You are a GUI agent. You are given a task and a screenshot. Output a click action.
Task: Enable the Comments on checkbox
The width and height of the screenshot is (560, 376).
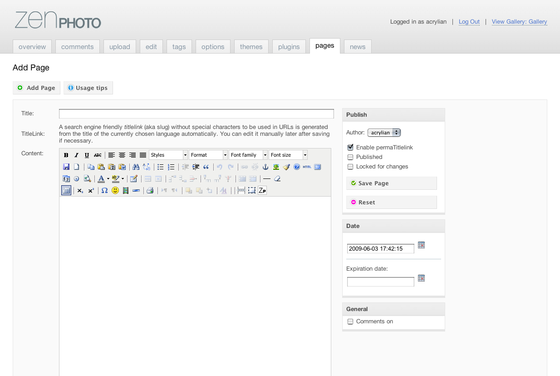tap(350, 321)
